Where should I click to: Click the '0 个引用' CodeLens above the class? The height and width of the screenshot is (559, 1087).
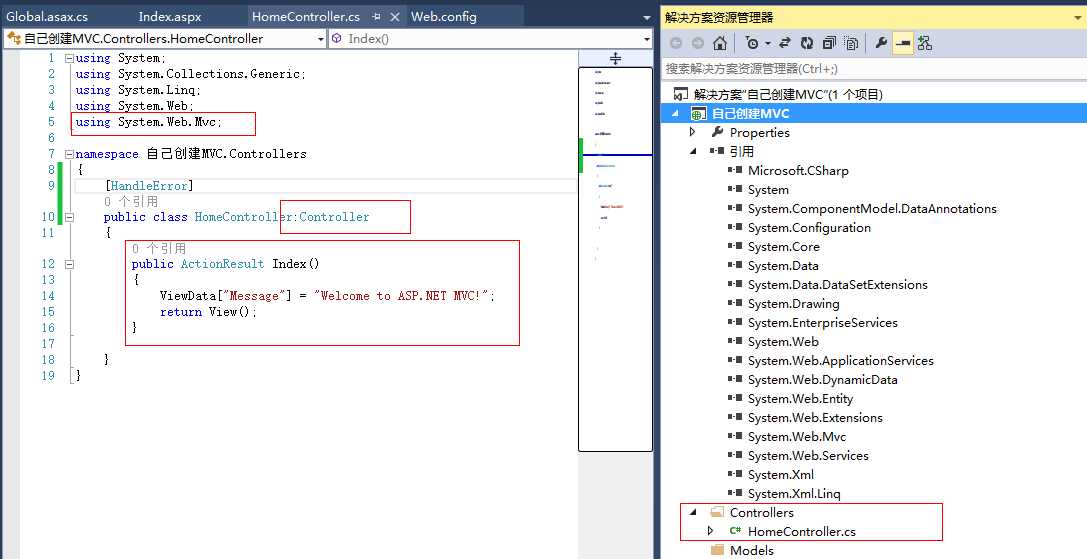click(131, 201)
